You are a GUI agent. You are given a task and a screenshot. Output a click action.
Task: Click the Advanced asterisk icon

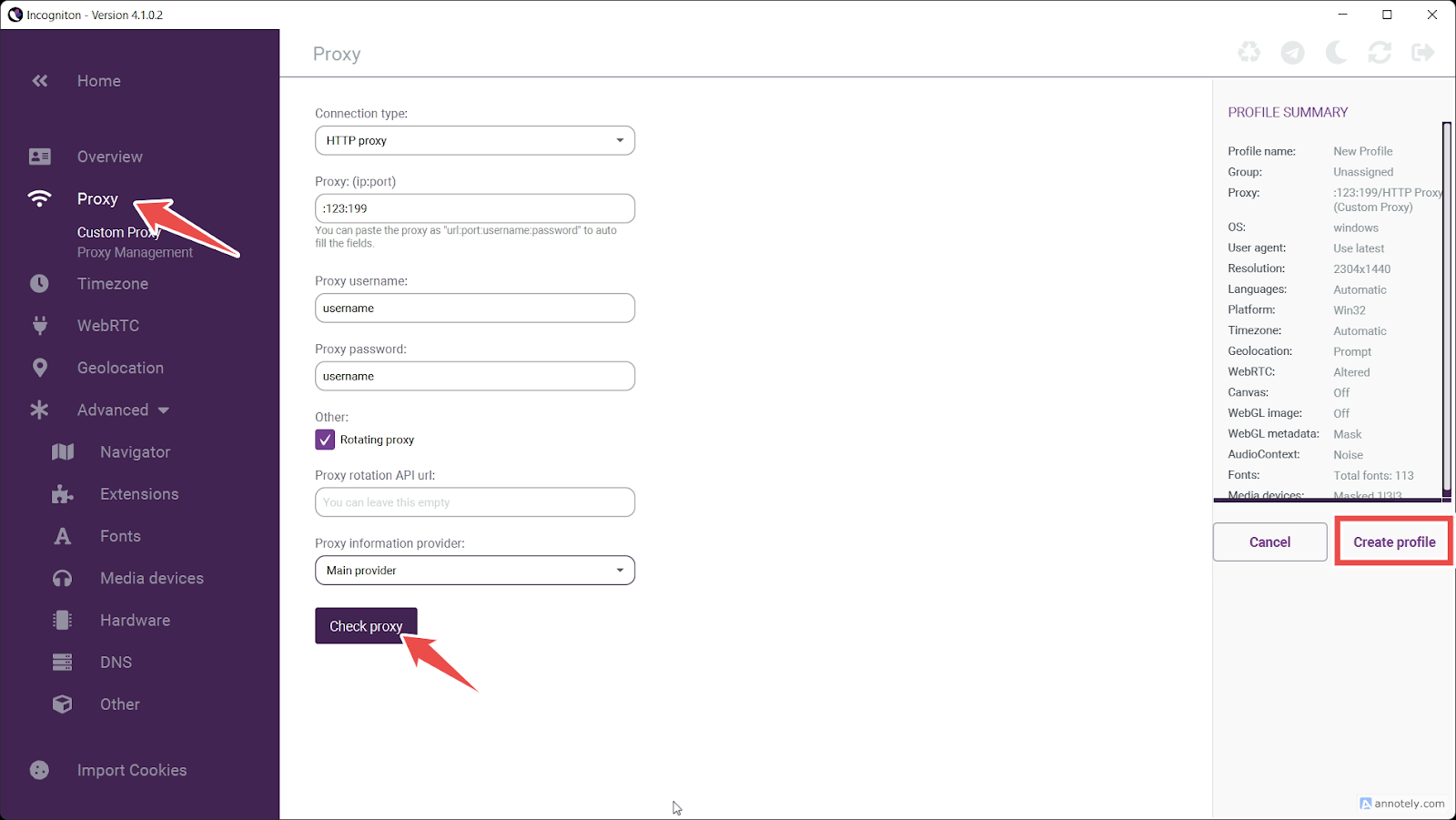coord(39,410)
